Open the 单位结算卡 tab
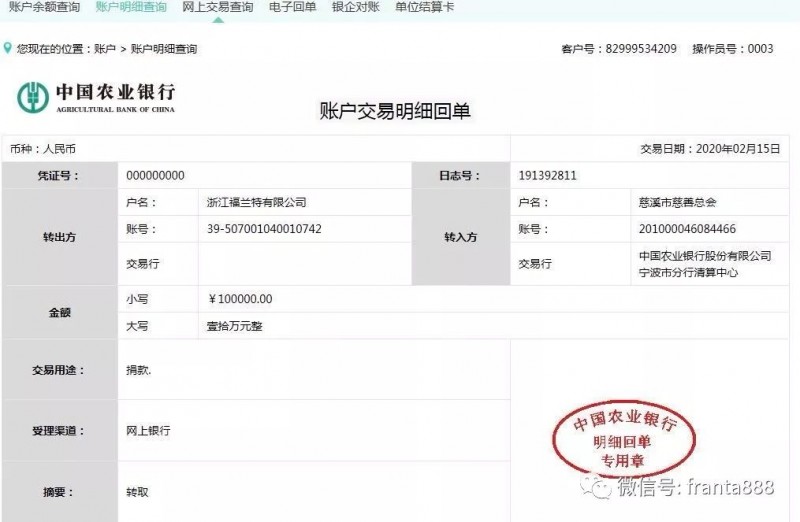The image size is (800, 522). click(x=424, y=7)
